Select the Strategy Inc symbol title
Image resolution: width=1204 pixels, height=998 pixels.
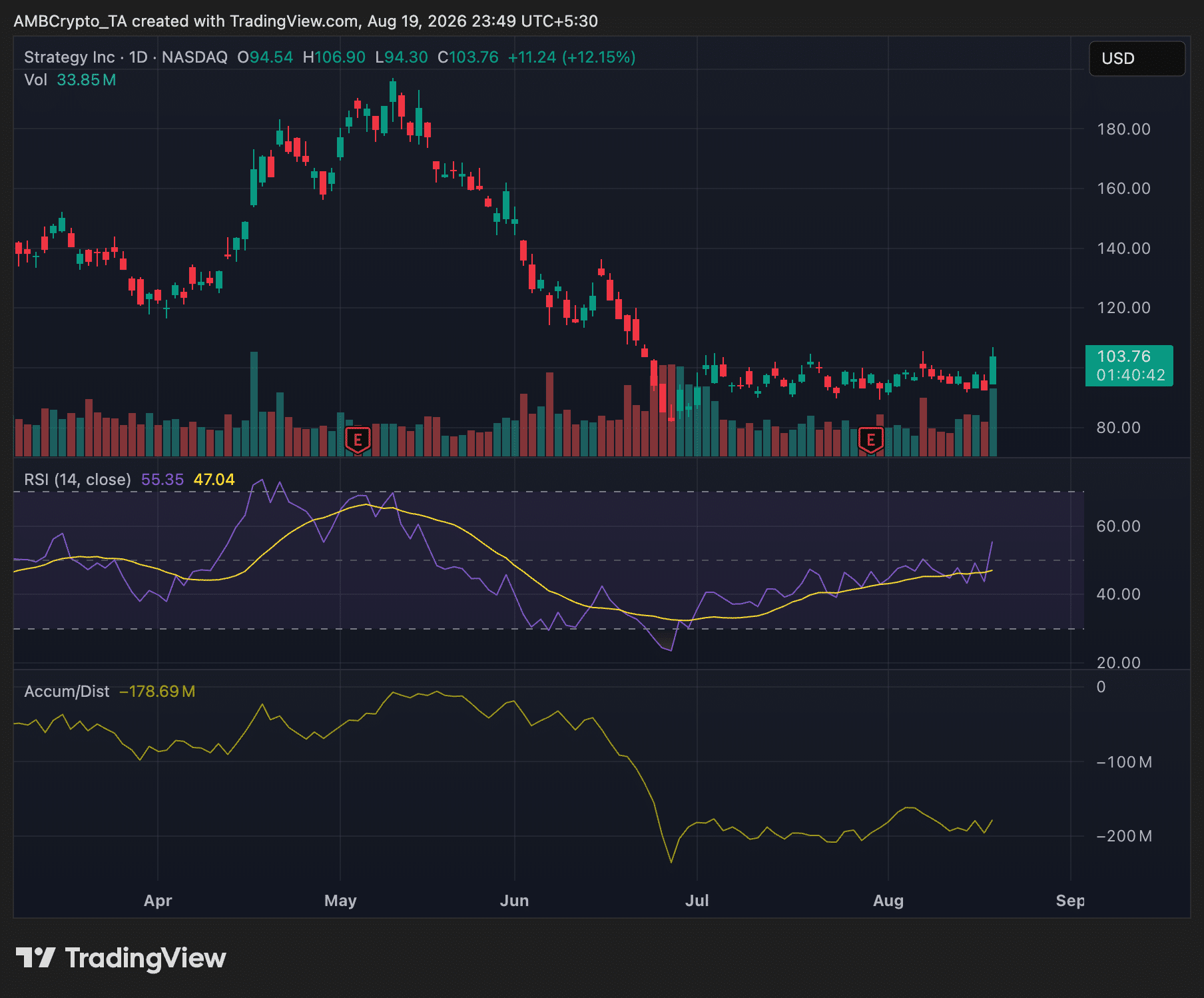tap(69, 57)
